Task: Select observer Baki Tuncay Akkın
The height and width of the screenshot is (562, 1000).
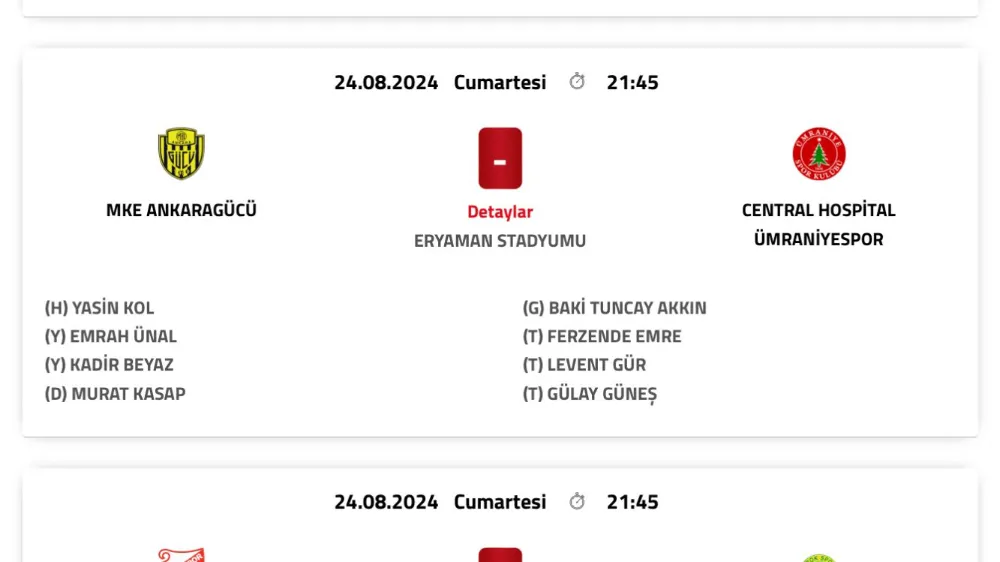Action: pyautogui.click(x=614, y=308)
